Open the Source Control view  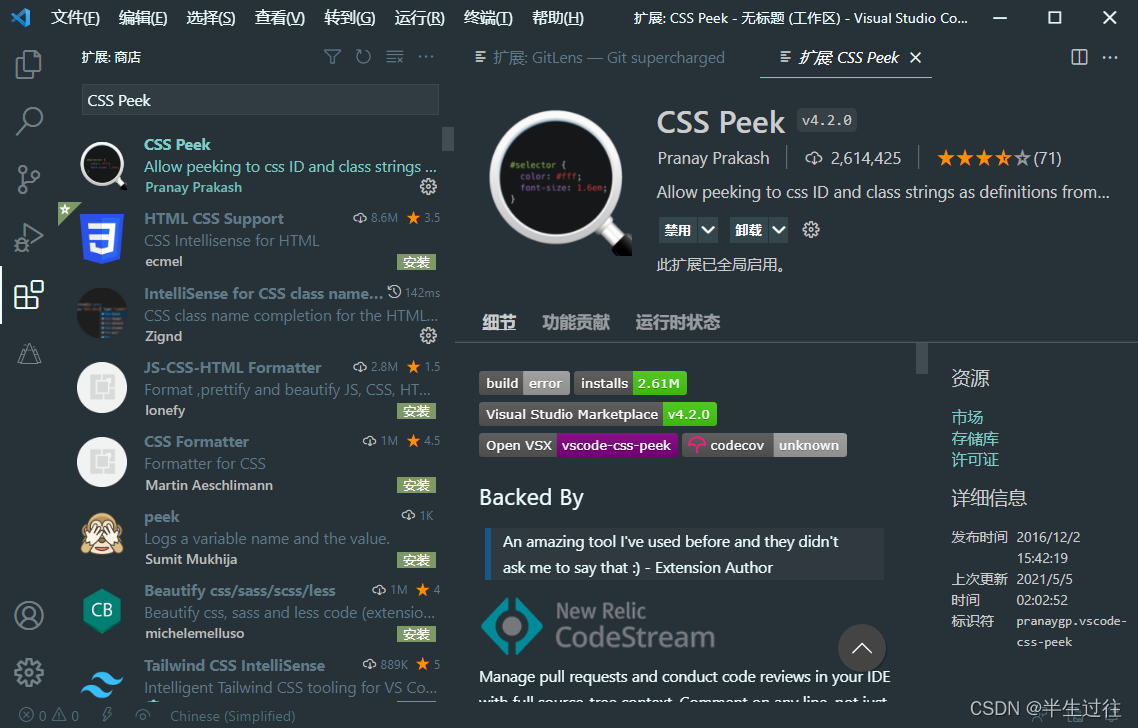pyautogui.click(x=28, y=179)
